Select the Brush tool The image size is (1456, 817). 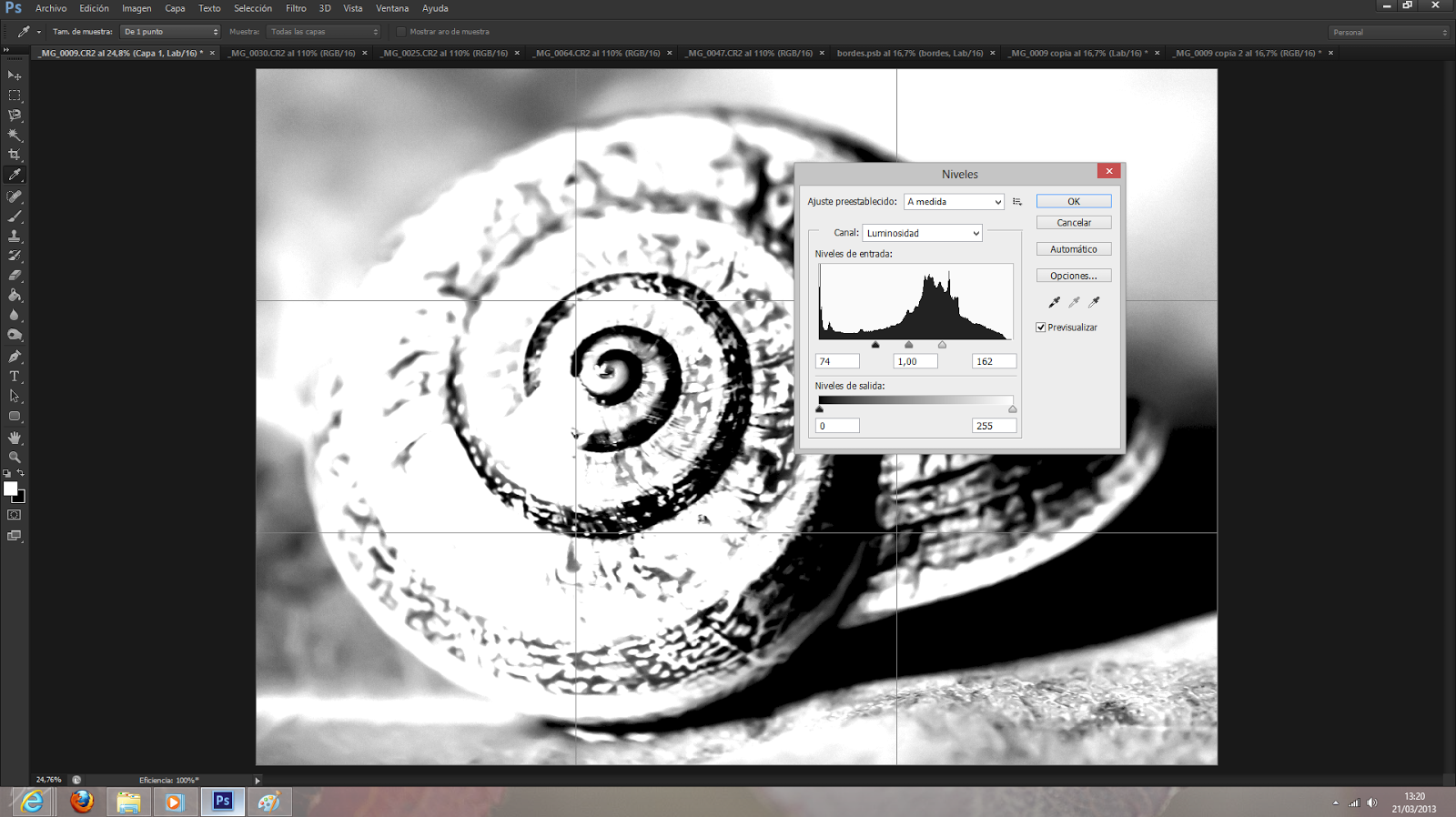coord(15,217)
